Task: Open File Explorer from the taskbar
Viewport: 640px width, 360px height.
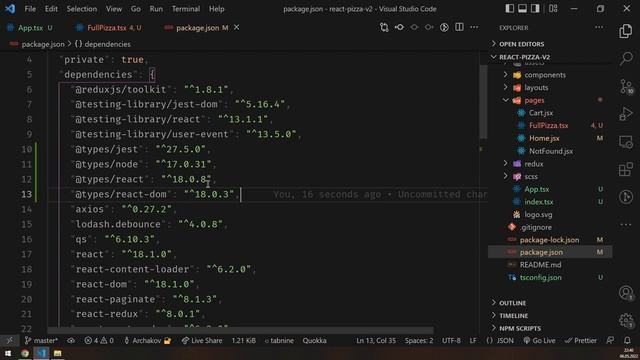Action: coord(58,353)
